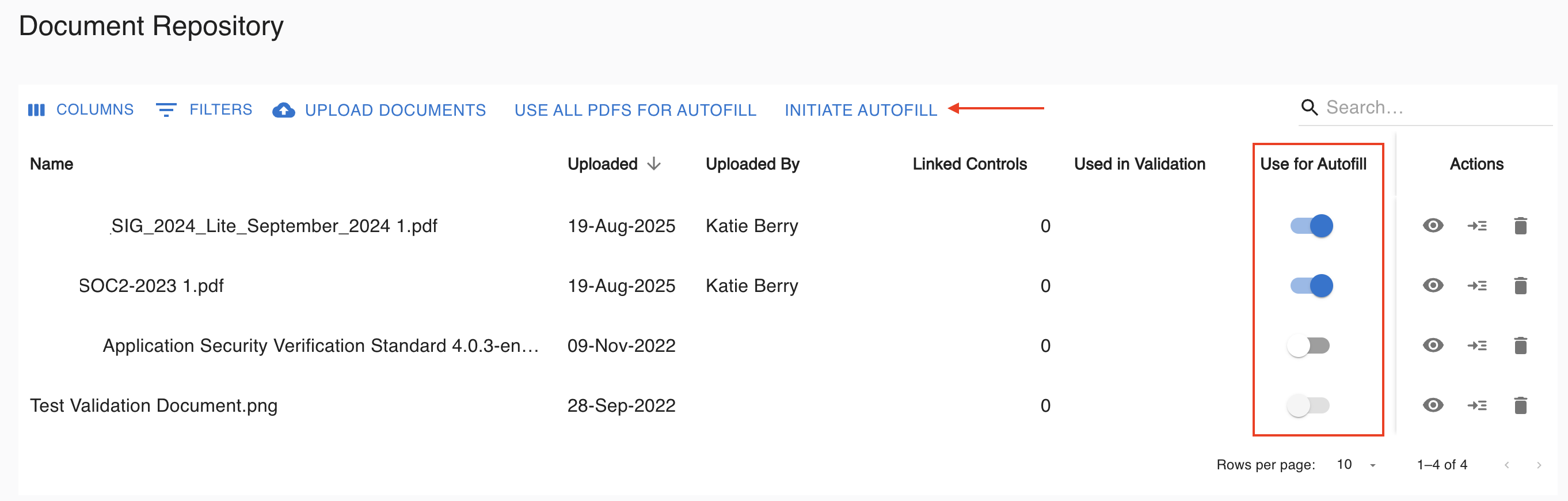This screenshot has height=501, width=1568.
Task: Link controls for SOC2-2023 1.pdf
Action: pos(1476,286)
